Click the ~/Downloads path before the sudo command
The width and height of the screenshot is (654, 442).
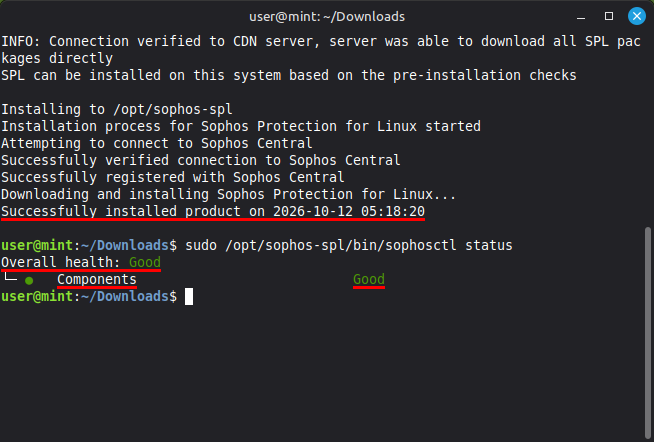coord(125,245)
